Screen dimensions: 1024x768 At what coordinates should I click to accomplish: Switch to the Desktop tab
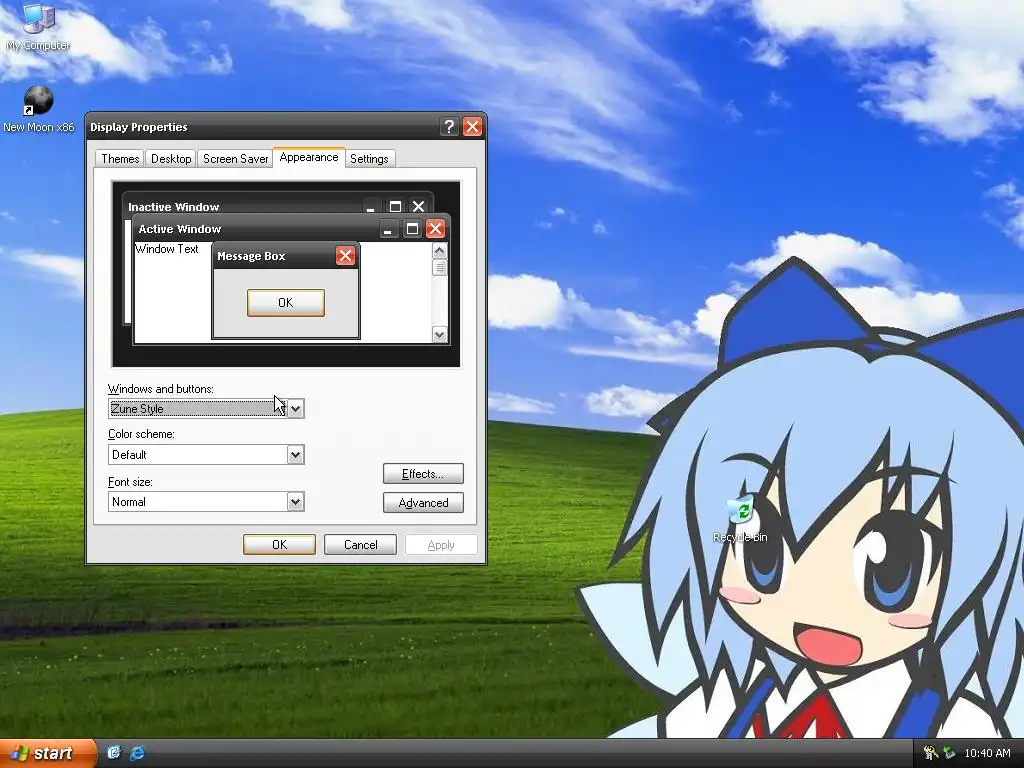[x=171, y=159]
